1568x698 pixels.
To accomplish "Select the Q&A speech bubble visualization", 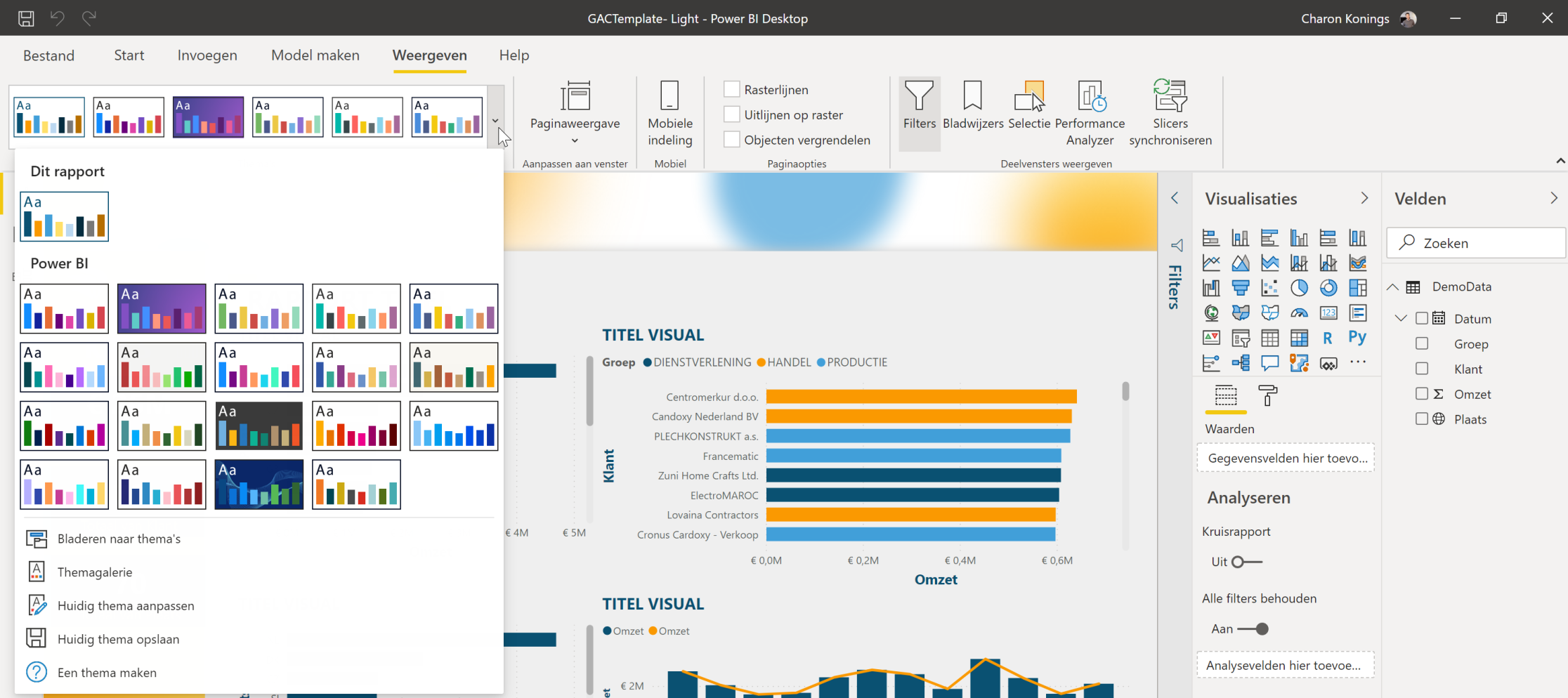I will point(1269,363).
